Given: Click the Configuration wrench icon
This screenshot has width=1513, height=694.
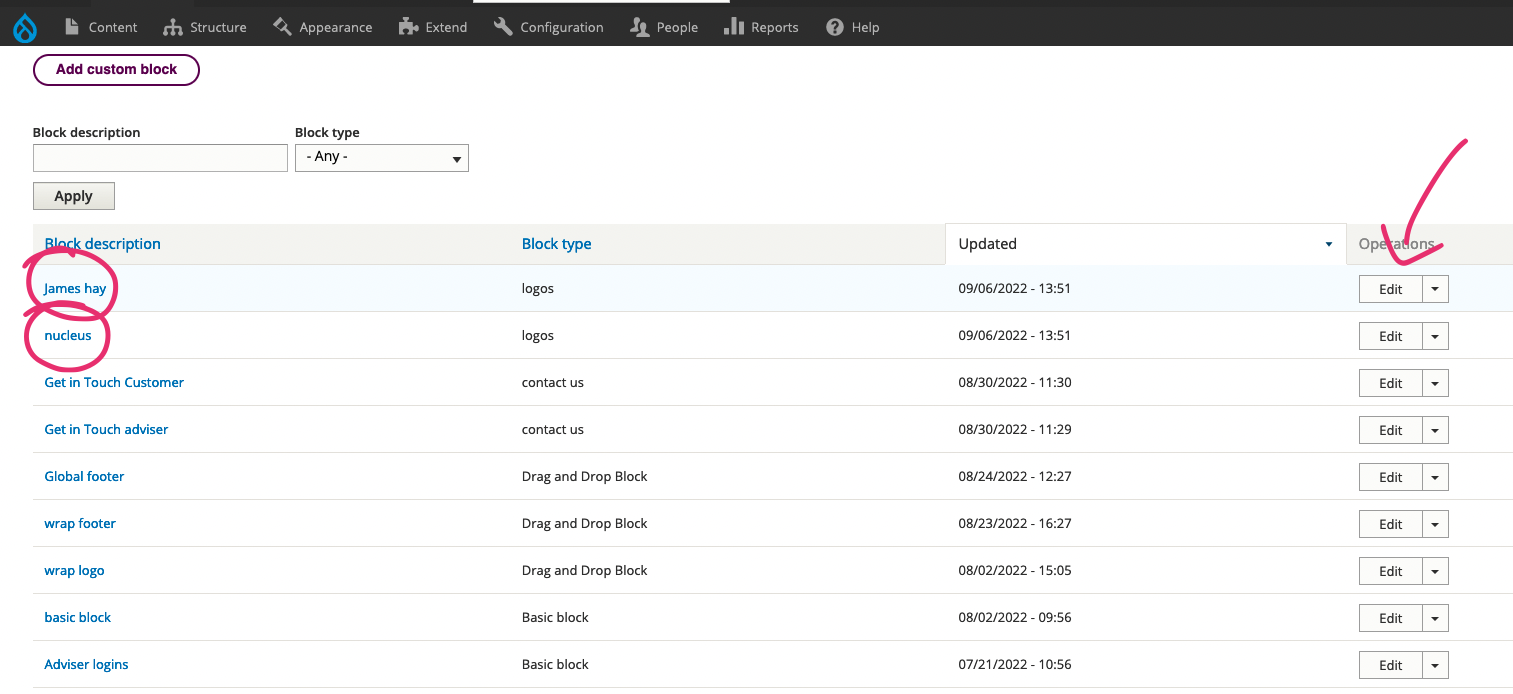Looking at the screenshot, I should 503,27.
